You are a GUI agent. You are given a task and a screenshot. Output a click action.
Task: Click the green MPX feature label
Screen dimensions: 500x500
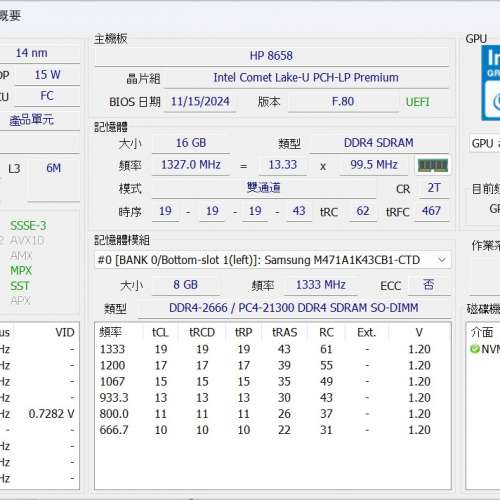coord(21,271)
